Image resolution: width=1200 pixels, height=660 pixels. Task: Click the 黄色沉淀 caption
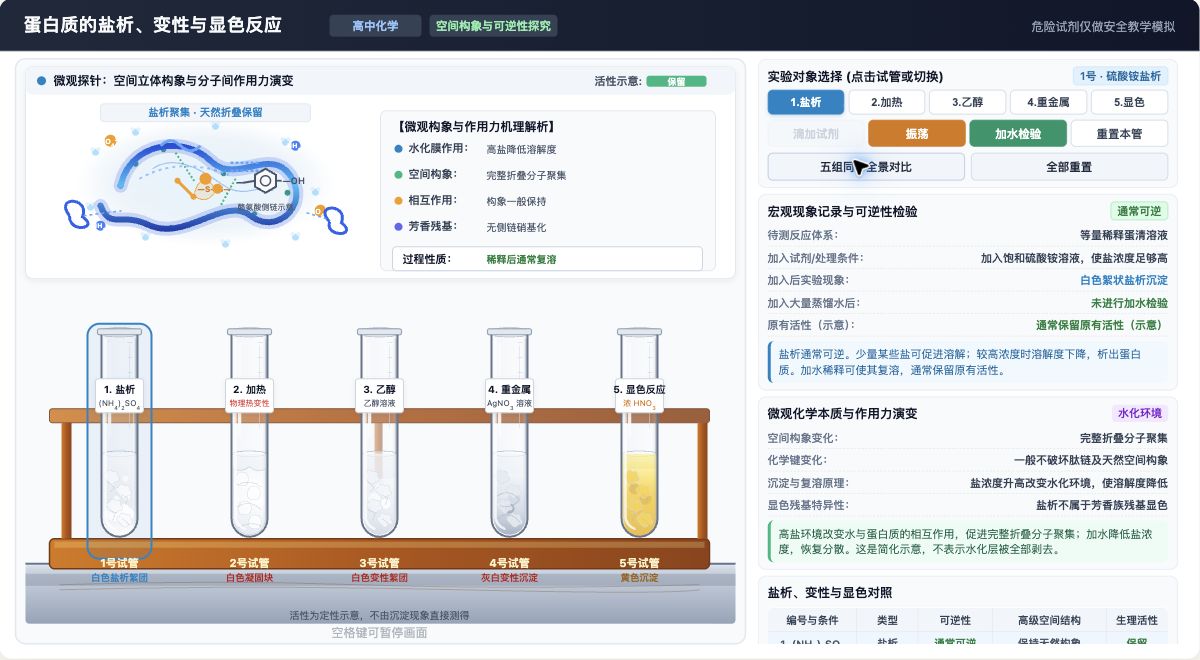(640, 578)
